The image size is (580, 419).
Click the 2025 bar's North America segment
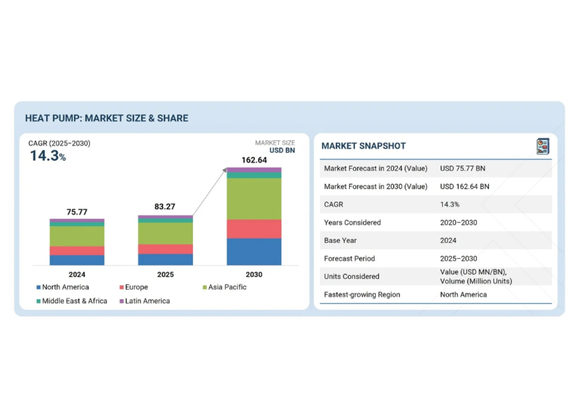pyautogui.click(x=165, y=259)
